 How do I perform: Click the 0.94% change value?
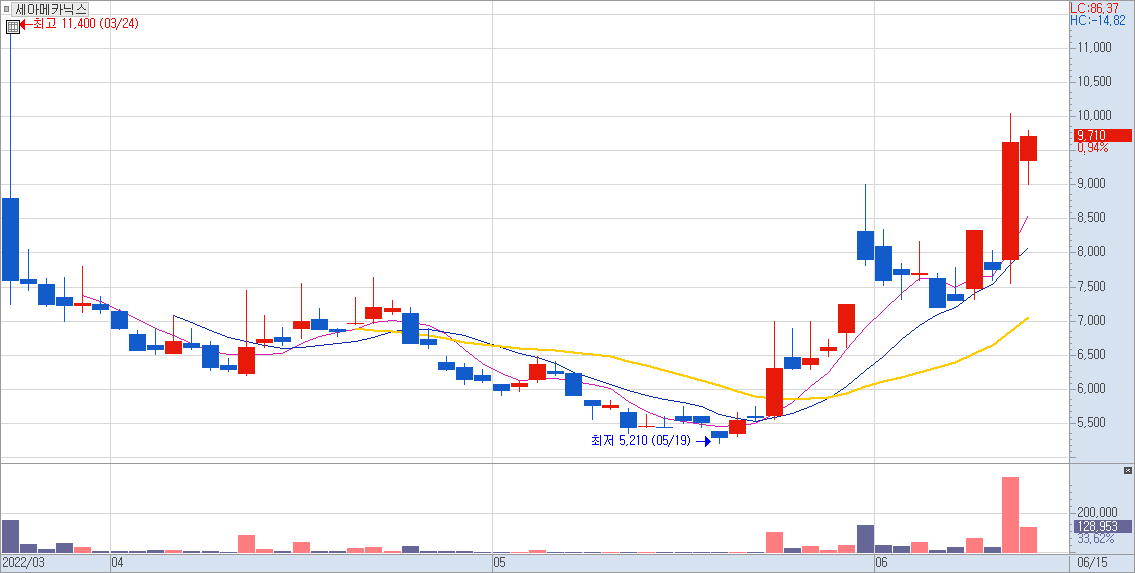1092,148
